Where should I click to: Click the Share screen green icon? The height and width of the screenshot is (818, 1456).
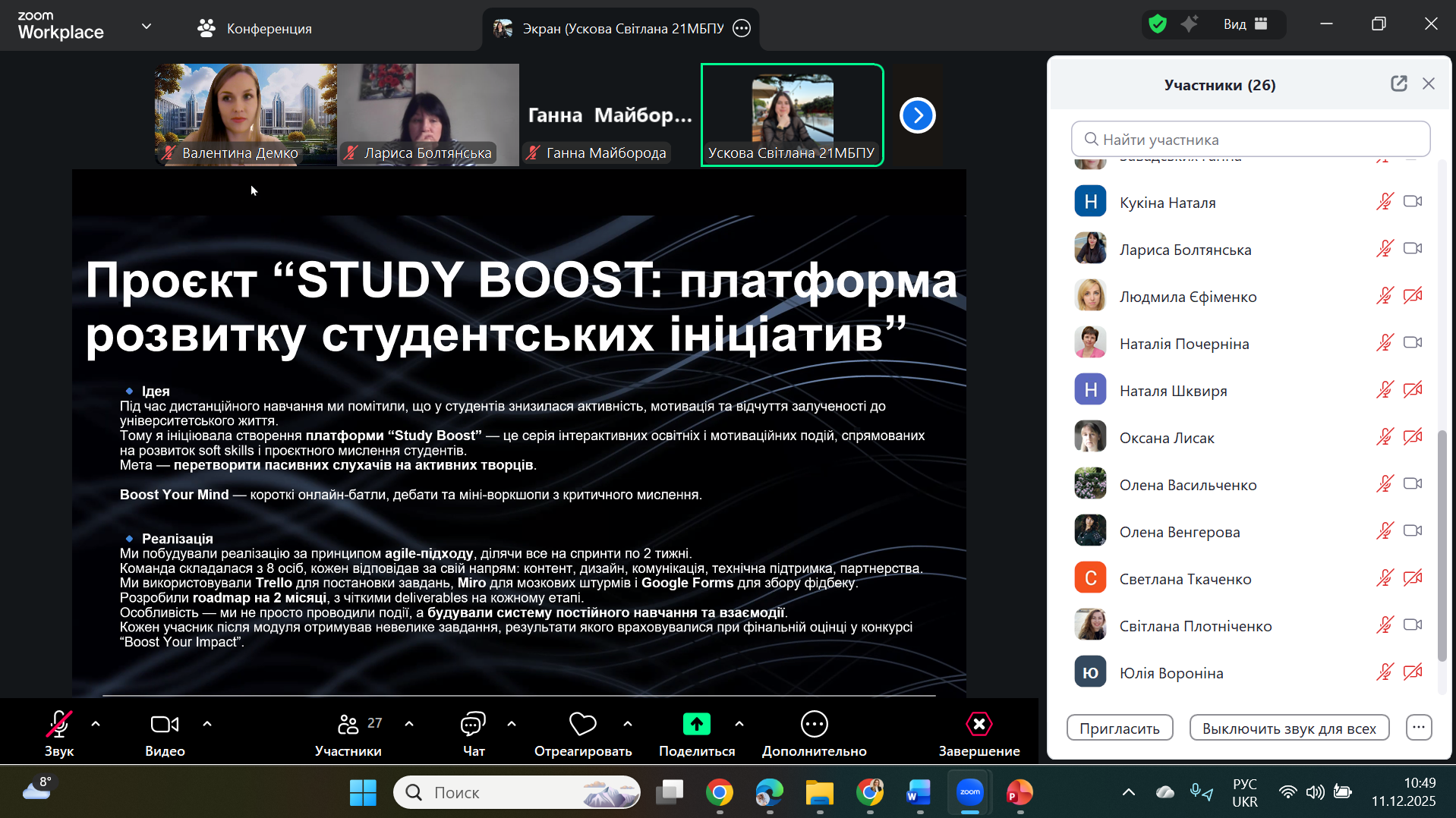tap(696, 725)
